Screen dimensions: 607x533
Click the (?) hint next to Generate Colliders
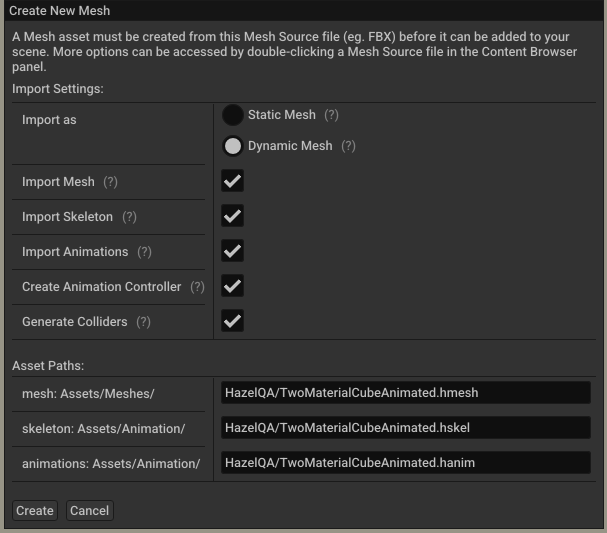click(143, 322)
